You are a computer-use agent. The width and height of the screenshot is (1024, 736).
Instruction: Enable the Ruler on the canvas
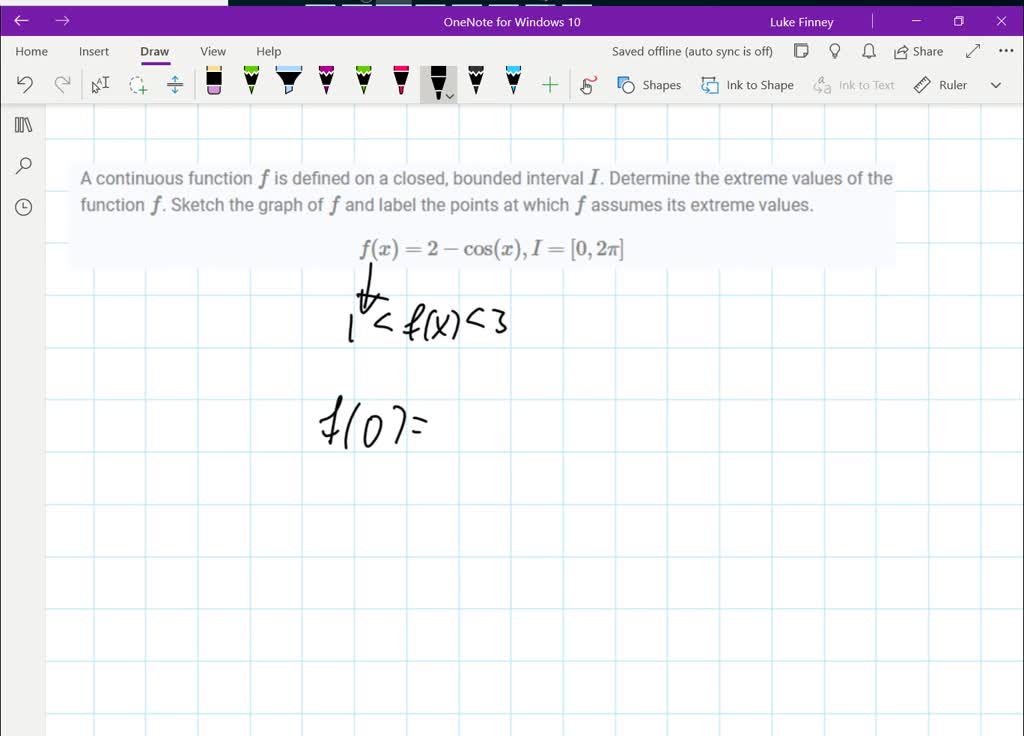[x=940, y=85]
